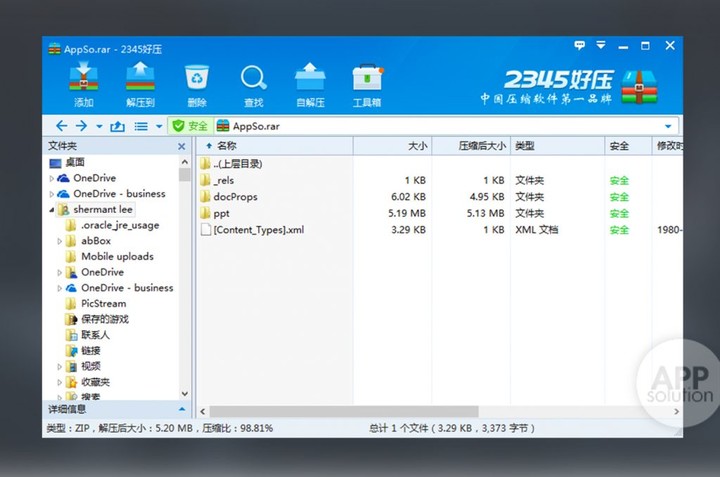Click the 6.02 KB size cell
Viewport: 720px width, 477px height.
[x=408, y=197]
